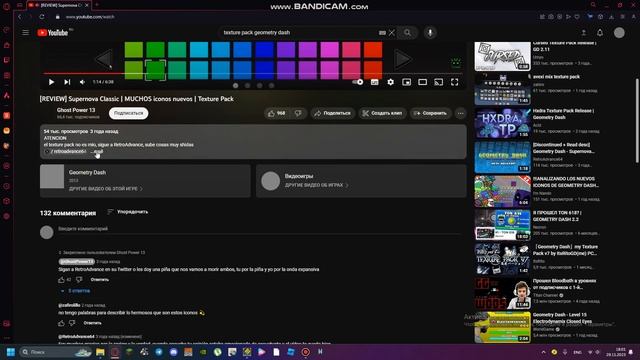This screenshot has height=360, width=640.
Task: Clear the search query with X
Action: coord(392,32)
